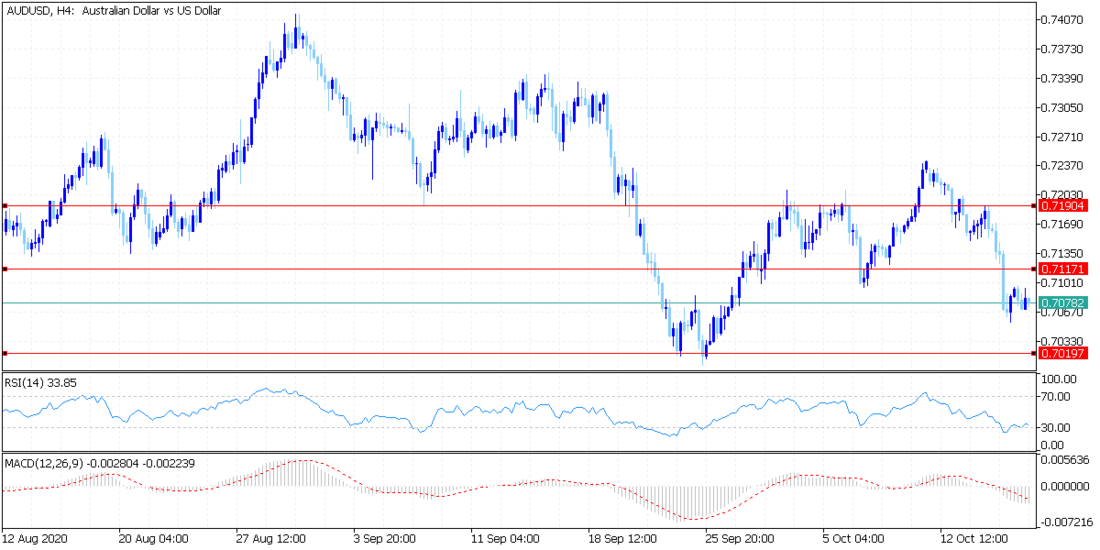Click the 18 Sep 12:00 time label
The height and width of the screenshot is (550, 1100).
[624, 539]
